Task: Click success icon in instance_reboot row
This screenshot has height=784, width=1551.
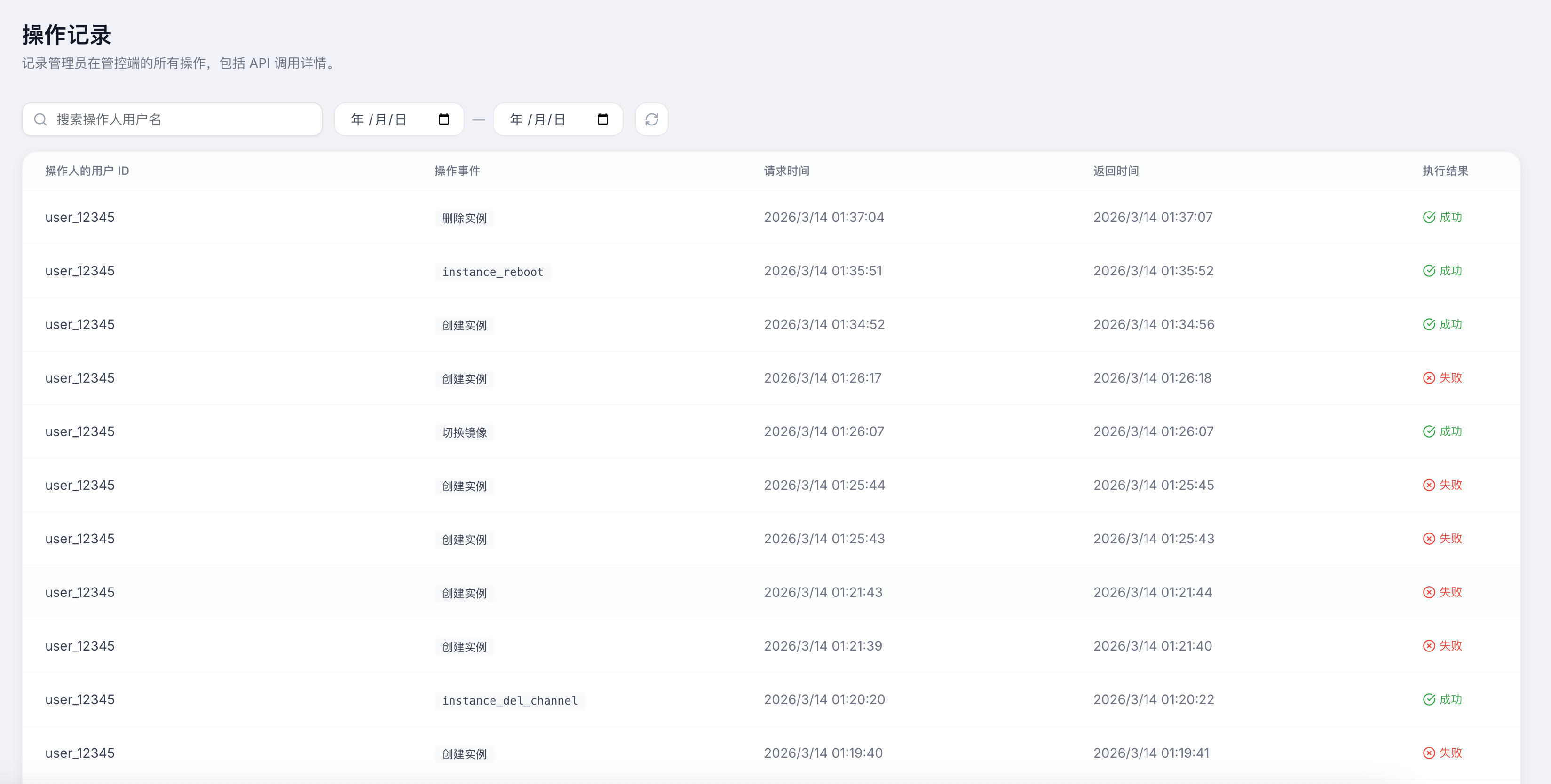Action: tap(1429, 271)
